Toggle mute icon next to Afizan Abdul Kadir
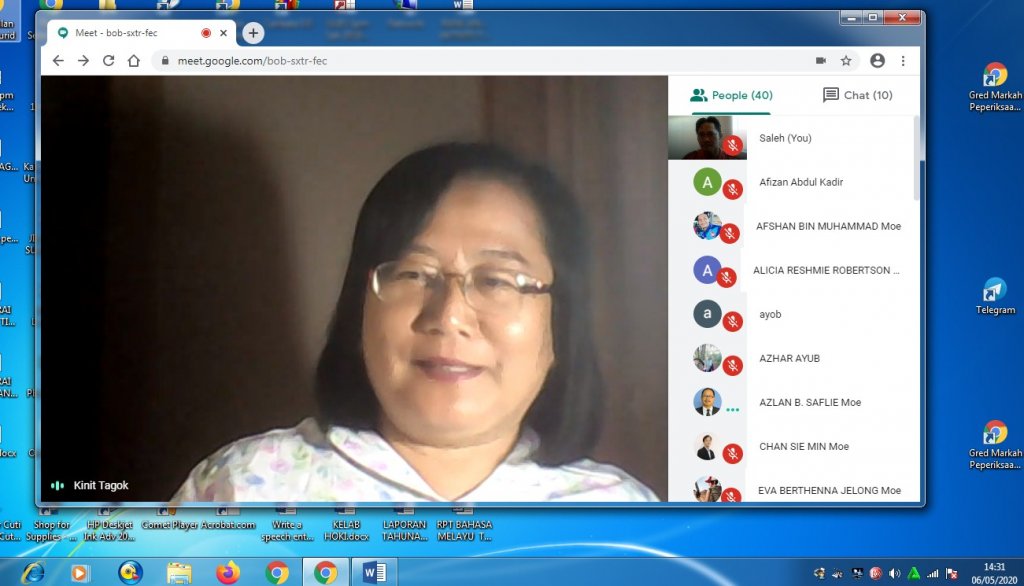This screenshot has height=586, width=1024. [x=733, y=189]
